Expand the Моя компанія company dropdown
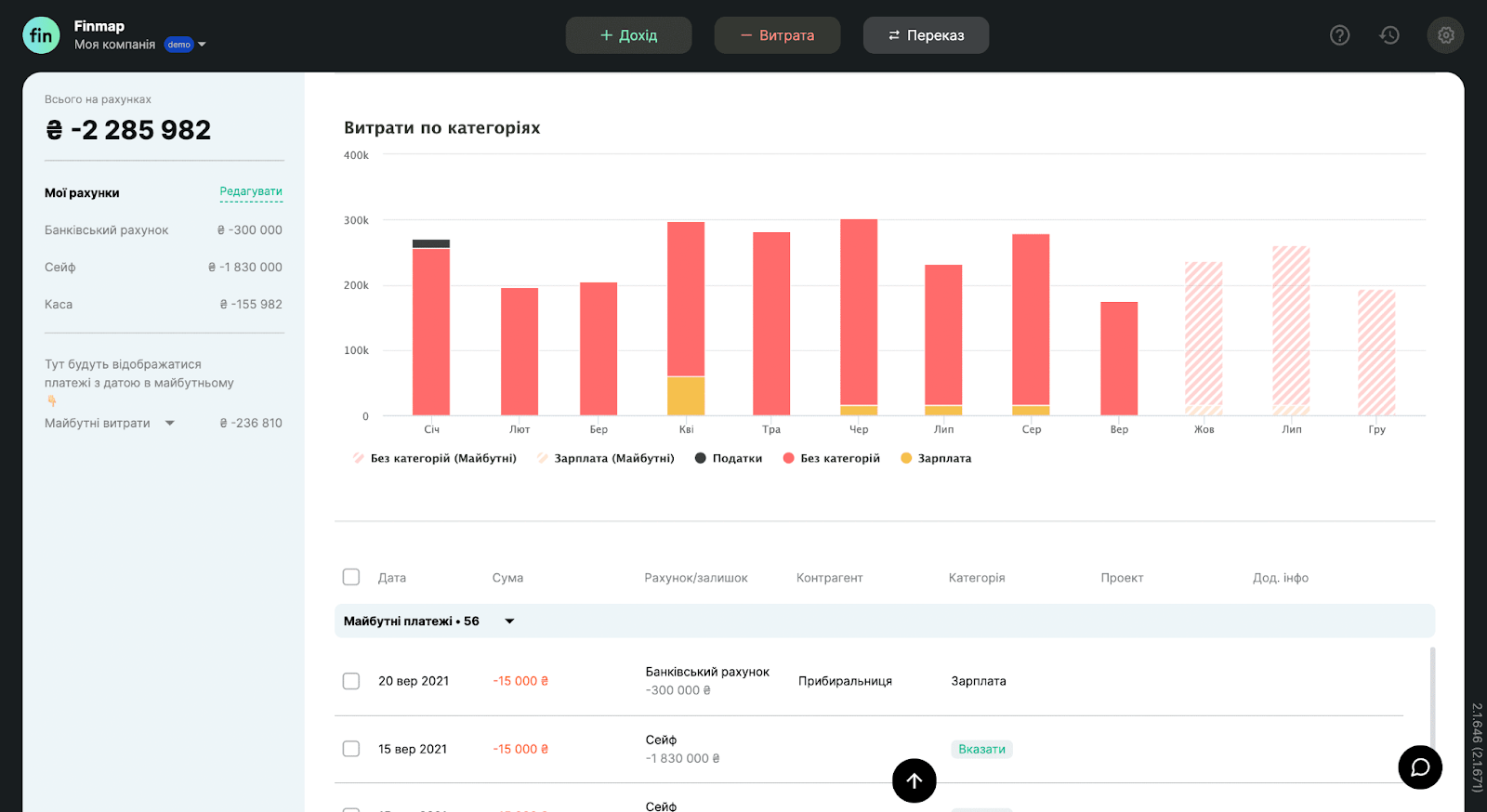 click(x=202, y=45)
